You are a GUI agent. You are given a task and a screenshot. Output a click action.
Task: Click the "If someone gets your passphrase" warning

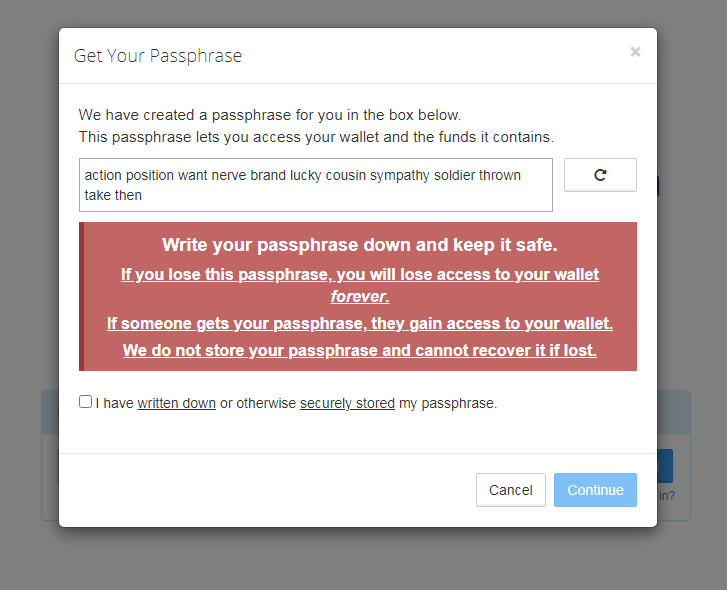click(360, 323)
